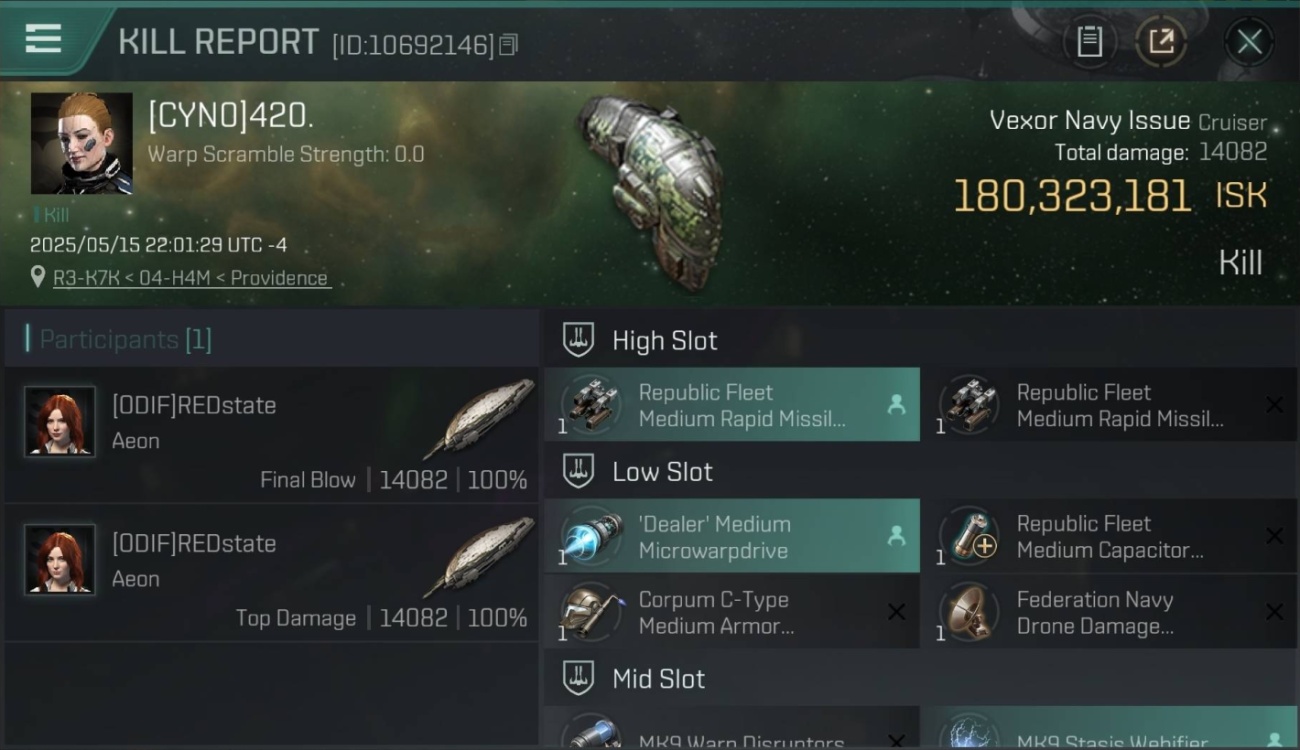The width and height of the screenshot is (1300, 750).
Task: View the [CYNO]420. pilot portrait
Action: click(x=82, y=143)
